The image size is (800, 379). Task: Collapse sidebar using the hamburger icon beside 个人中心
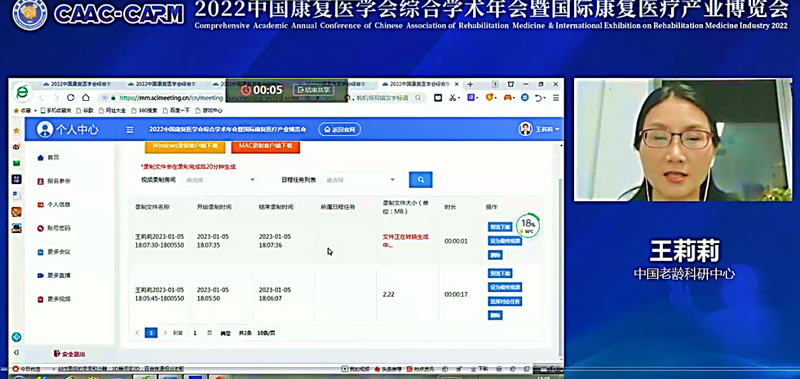(x=130, y=130)
